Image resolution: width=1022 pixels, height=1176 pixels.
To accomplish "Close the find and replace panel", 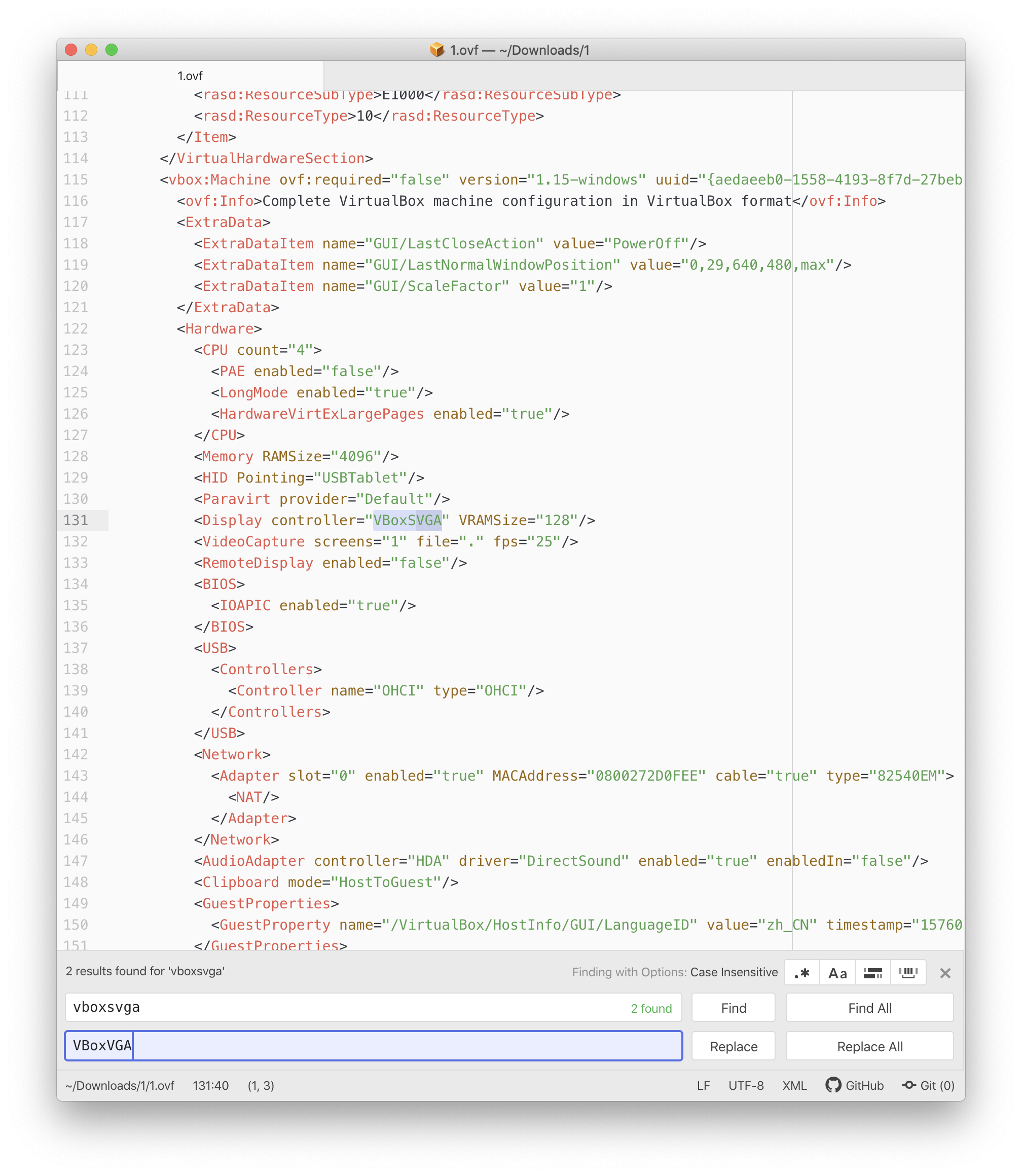I will click(945, 974).
